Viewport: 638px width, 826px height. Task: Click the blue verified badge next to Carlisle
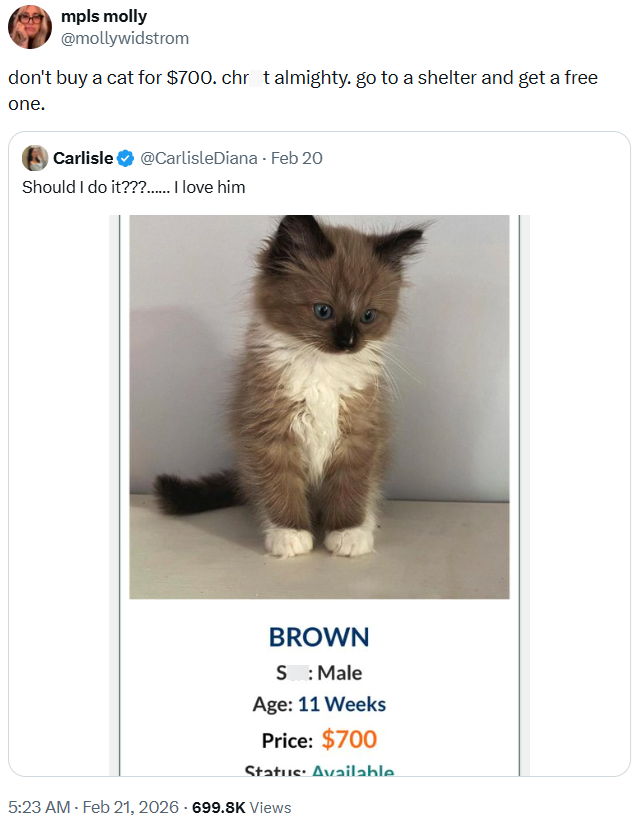click(x=123, y=158)
